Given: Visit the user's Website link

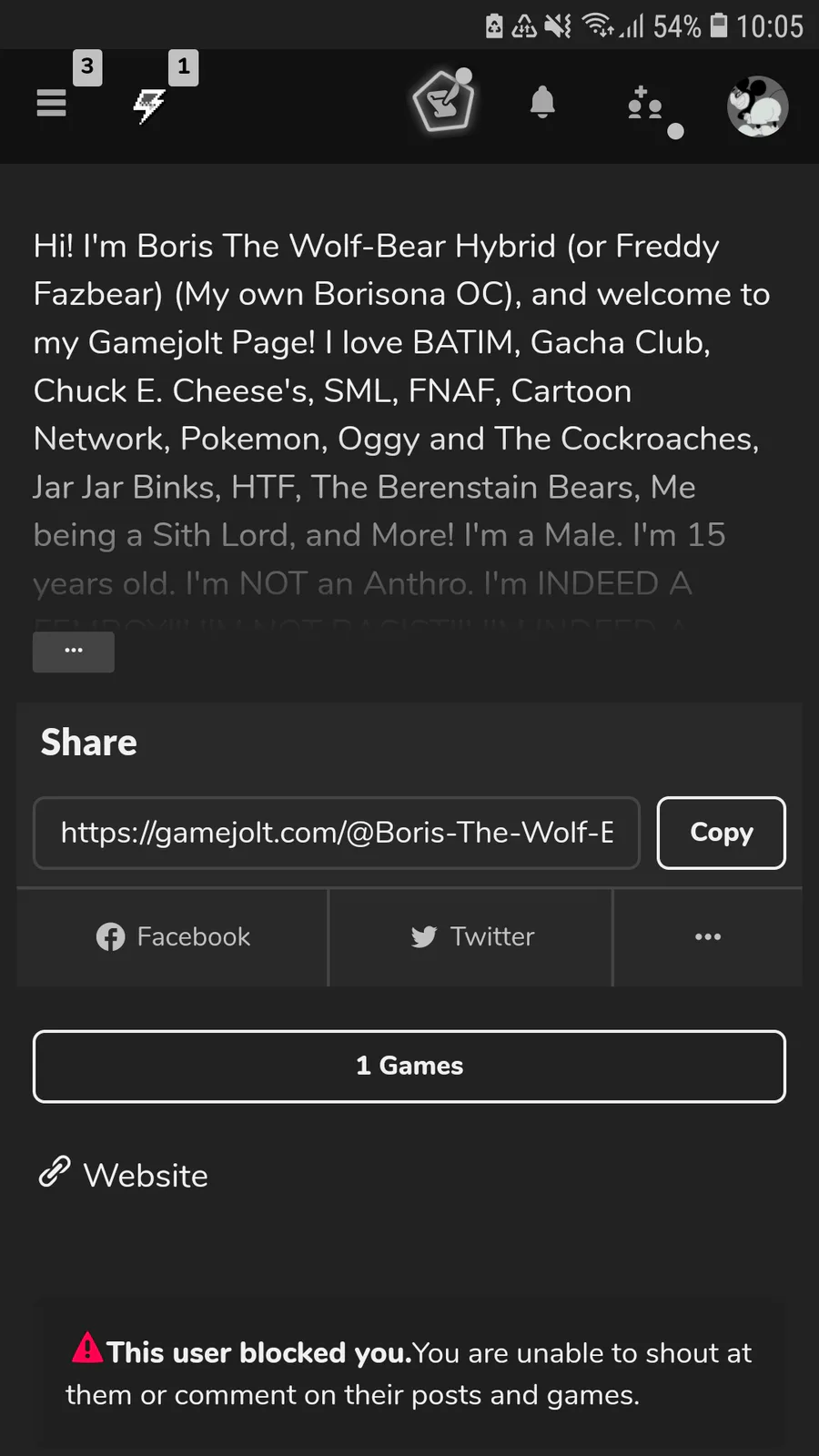Looking at the screenshot, I should [146, 1176].
